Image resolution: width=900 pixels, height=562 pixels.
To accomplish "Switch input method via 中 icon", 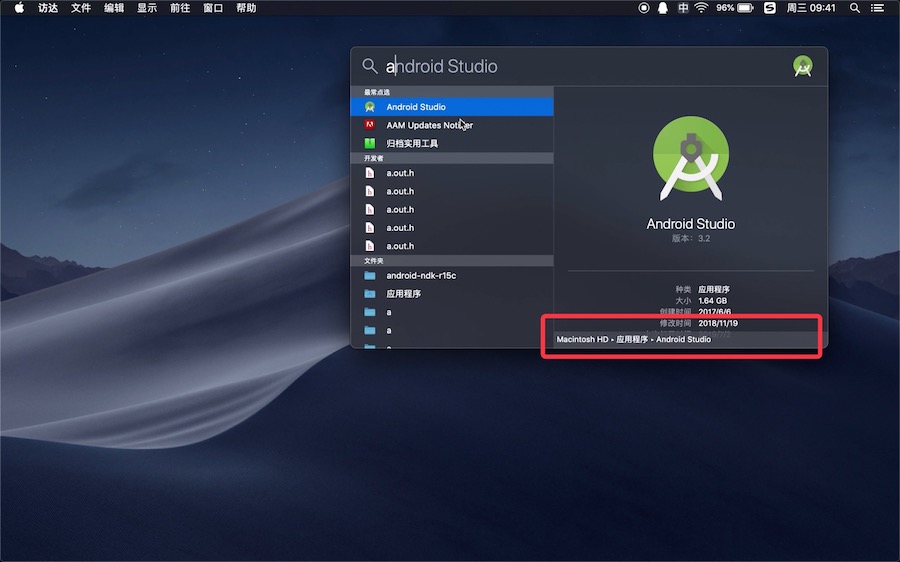I will 682,8.
